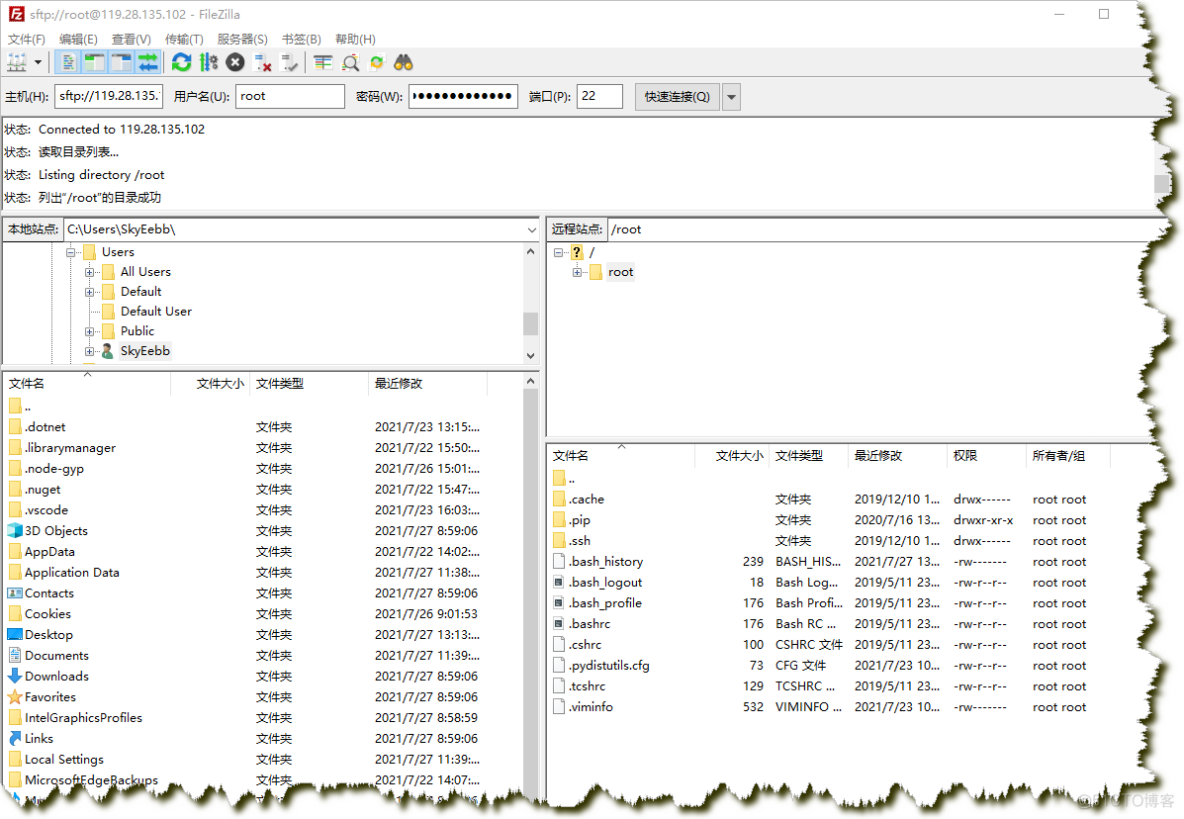
Task: Click the 快速连接(Q) button
Action: point(677,97)
